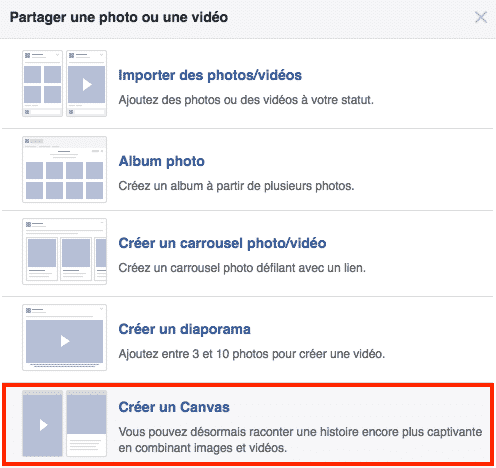Close the Partager une photo dialog
496x468 pixels.
[481, 17]
